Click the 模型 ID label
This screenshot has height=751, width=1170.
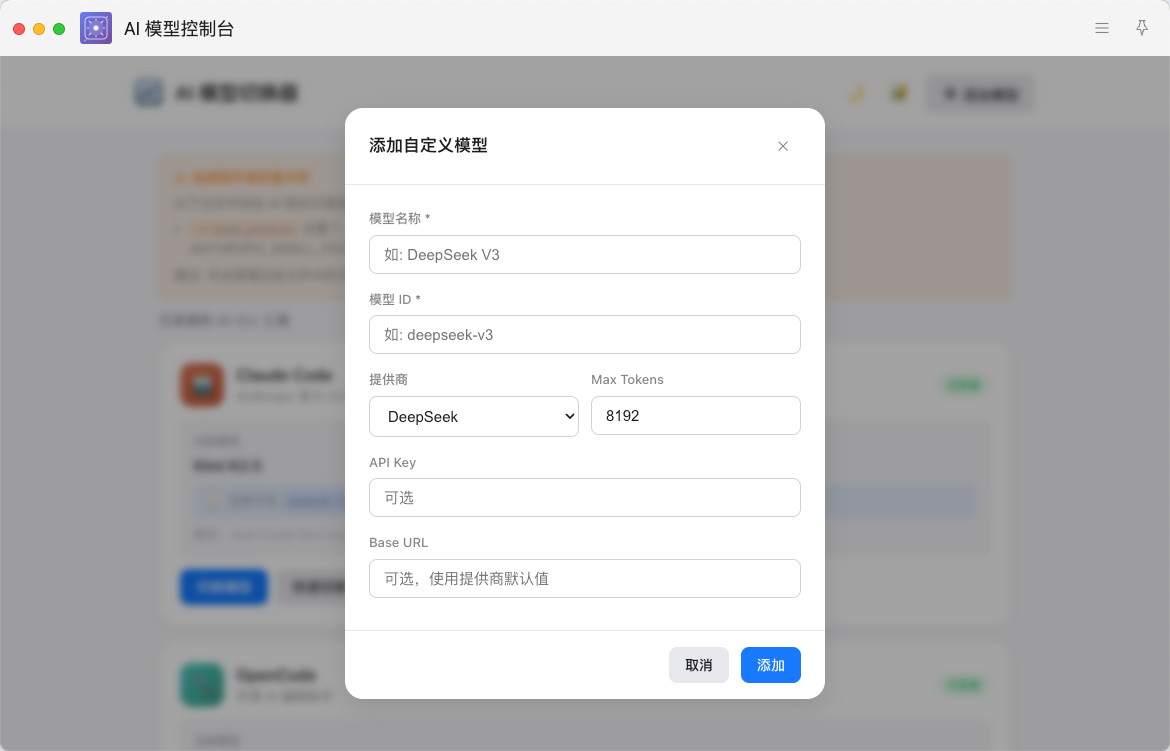coord(395,299)
